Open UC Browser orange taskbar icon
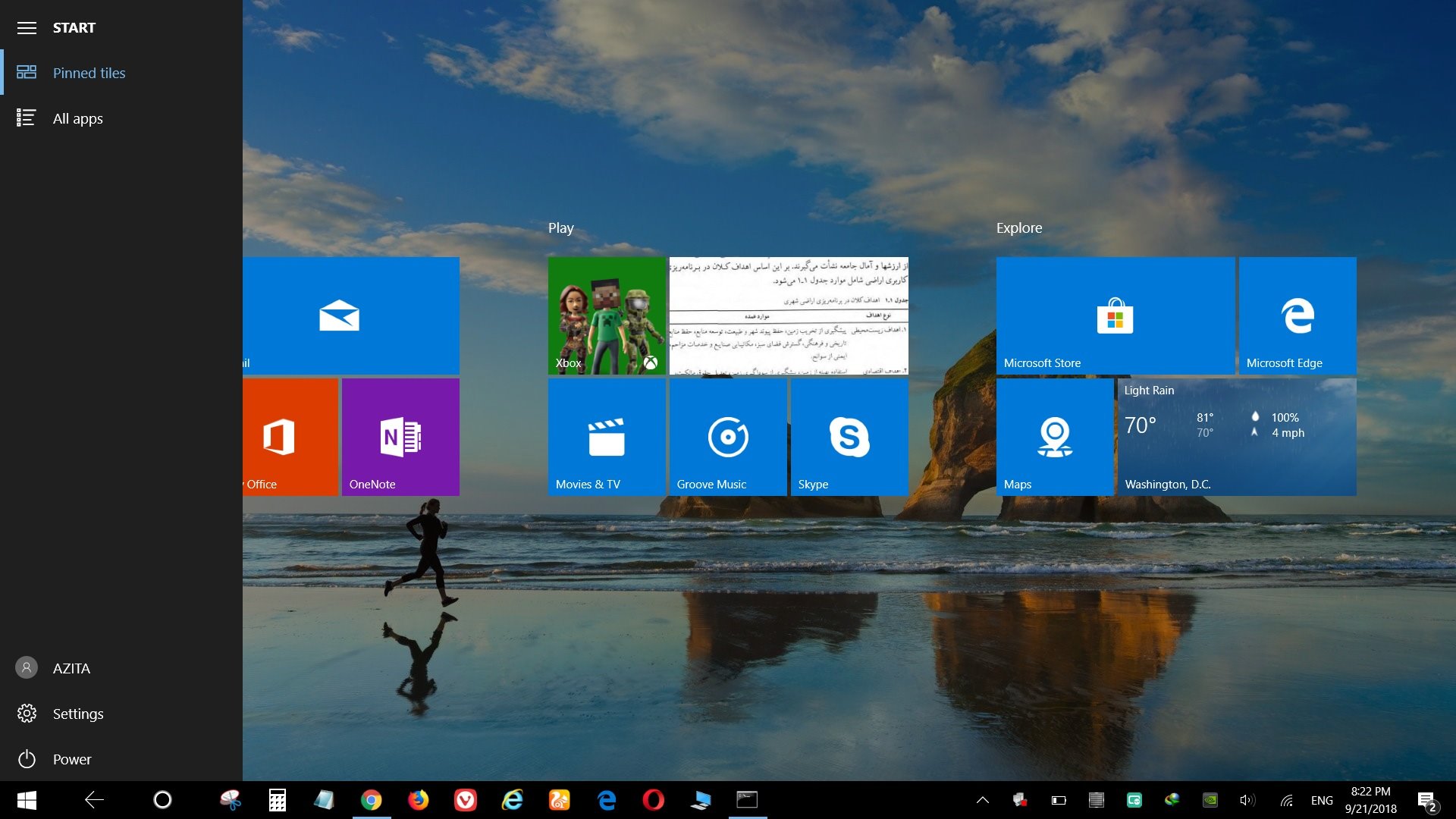The width and height of the screenshot is (1456, 819). point(560,800)
